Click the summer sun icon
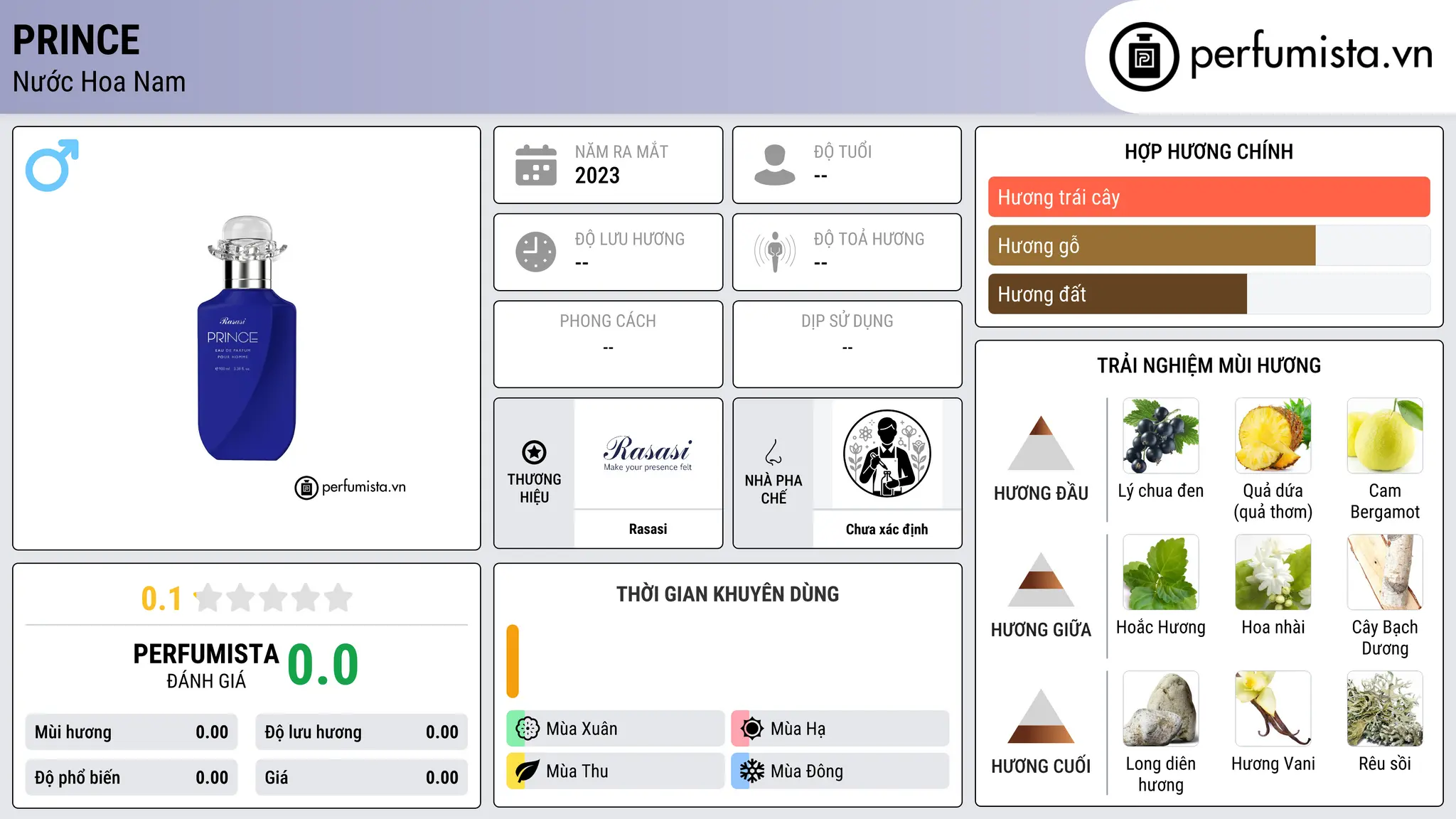 click(x=752, y=729)
